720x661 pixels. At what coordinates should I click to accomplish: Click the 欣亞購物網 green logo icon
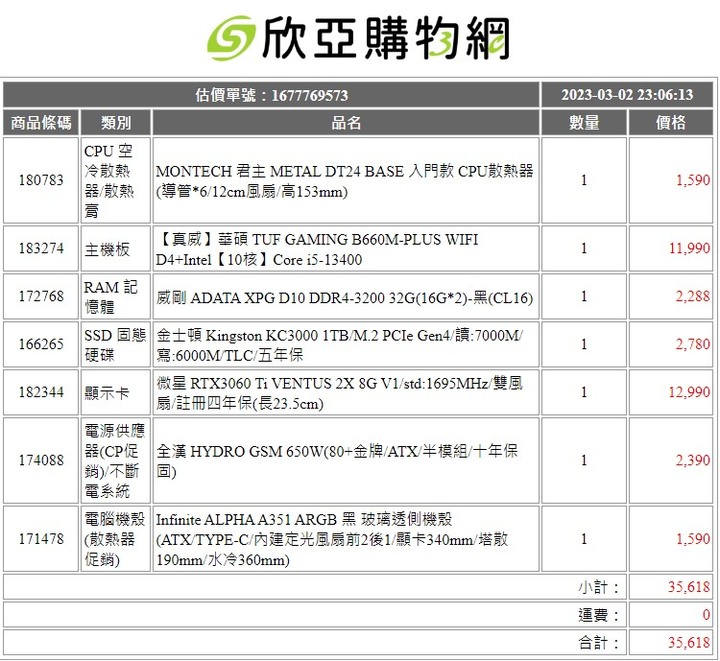[231, 38]
